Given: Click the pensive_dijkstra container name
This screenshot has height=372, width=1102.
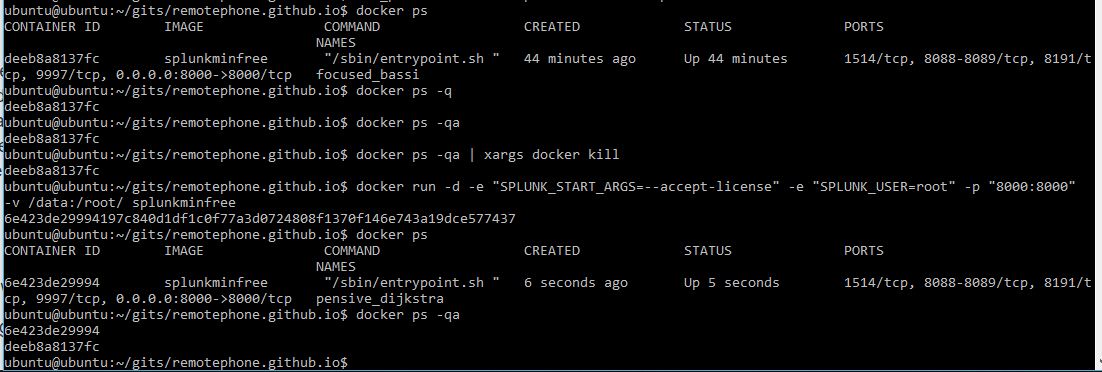Looking at the screenshot, I should click(380, 299).
